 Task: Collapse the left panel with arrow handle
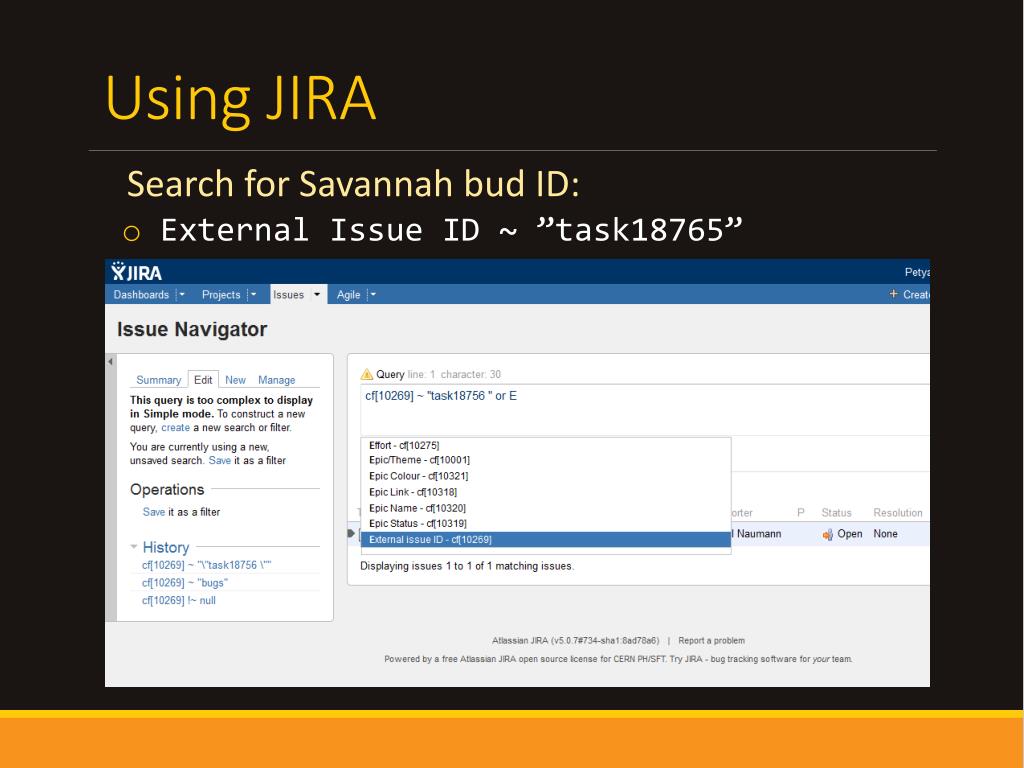point(110,361)
